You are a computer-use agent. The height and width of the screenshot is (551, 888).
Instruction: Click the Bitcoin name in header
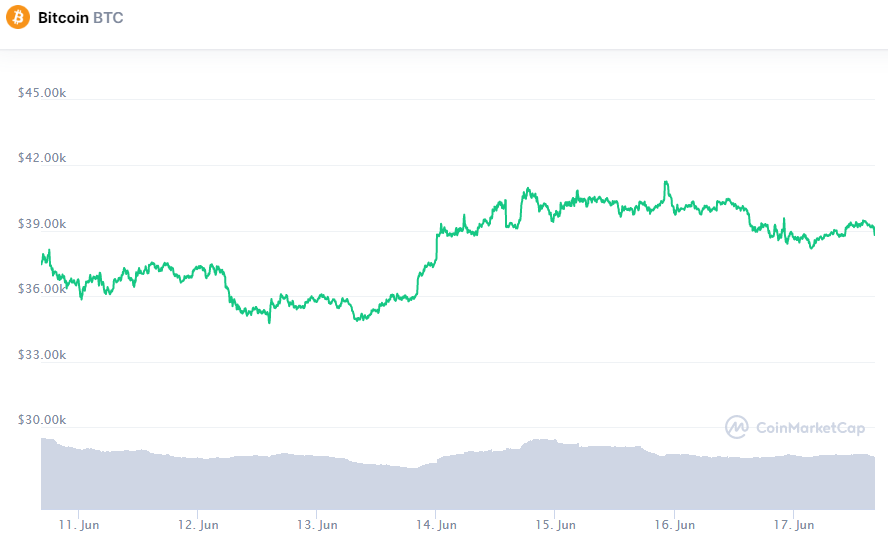[63, 18]
